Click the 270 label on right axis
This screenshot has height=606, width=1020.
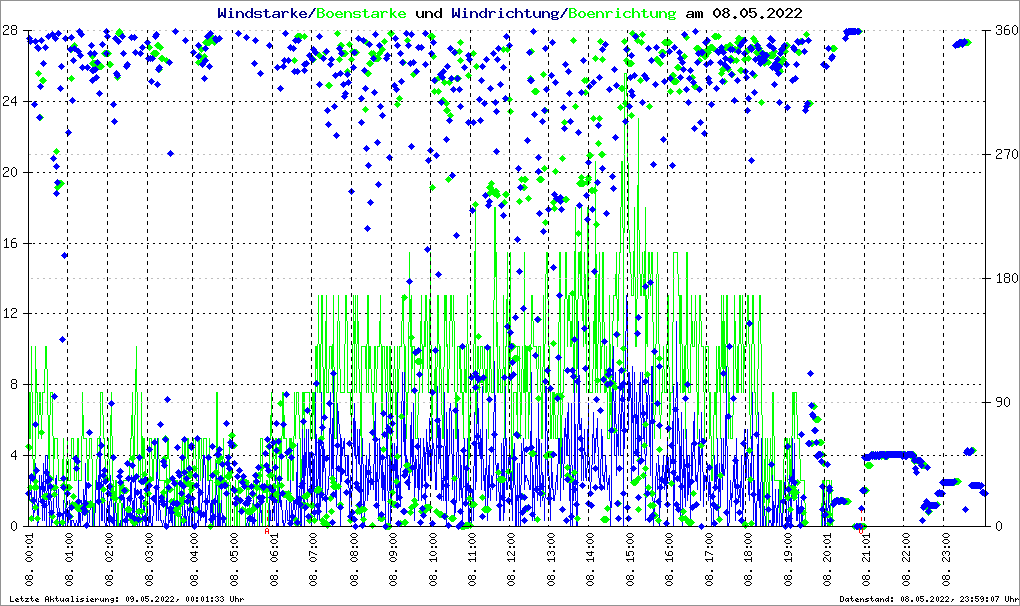point(1005,154)
